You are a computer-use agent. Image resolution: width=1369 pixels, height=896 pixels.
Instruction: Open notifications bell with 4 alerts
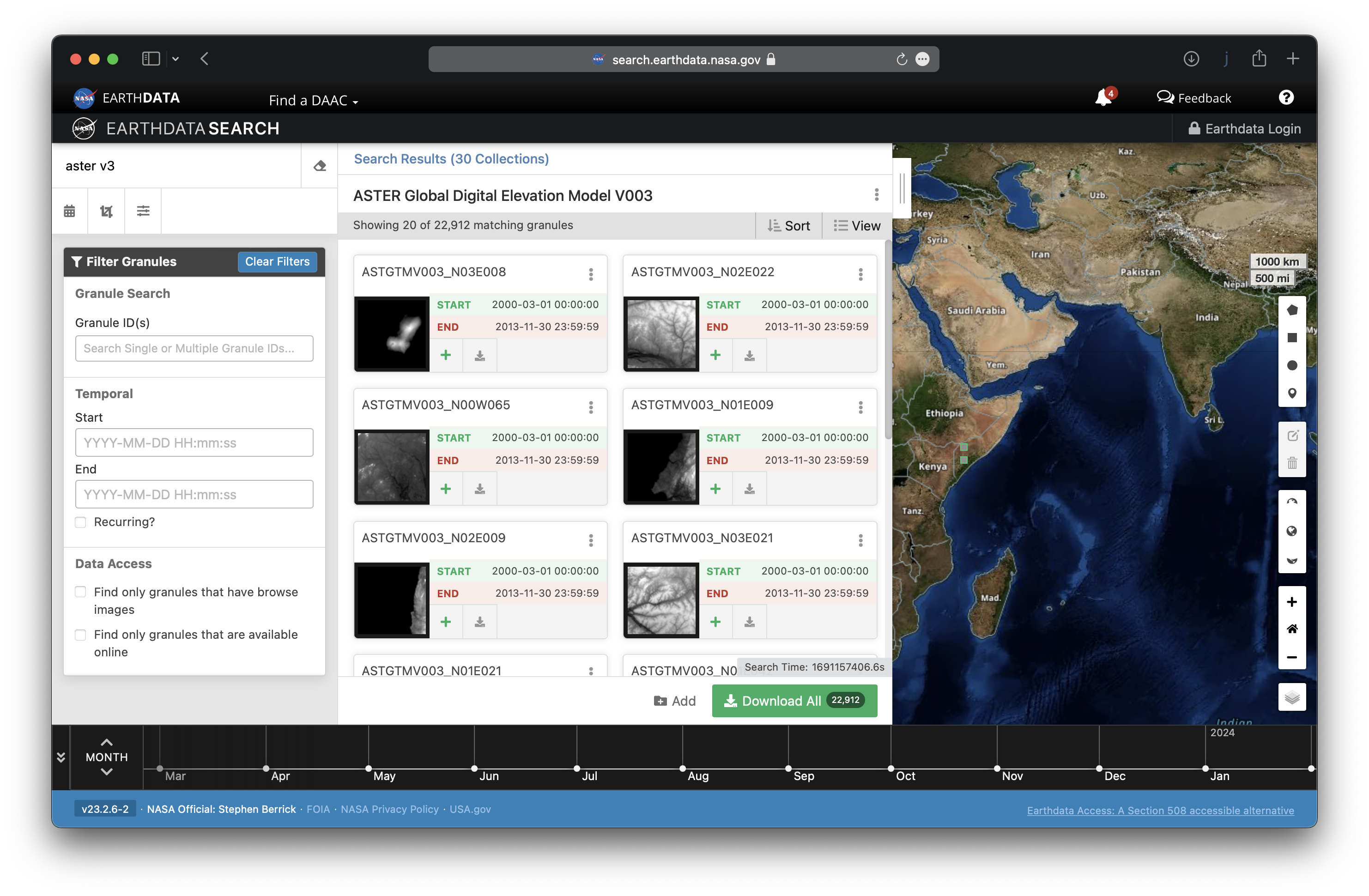pos(1105,97)
